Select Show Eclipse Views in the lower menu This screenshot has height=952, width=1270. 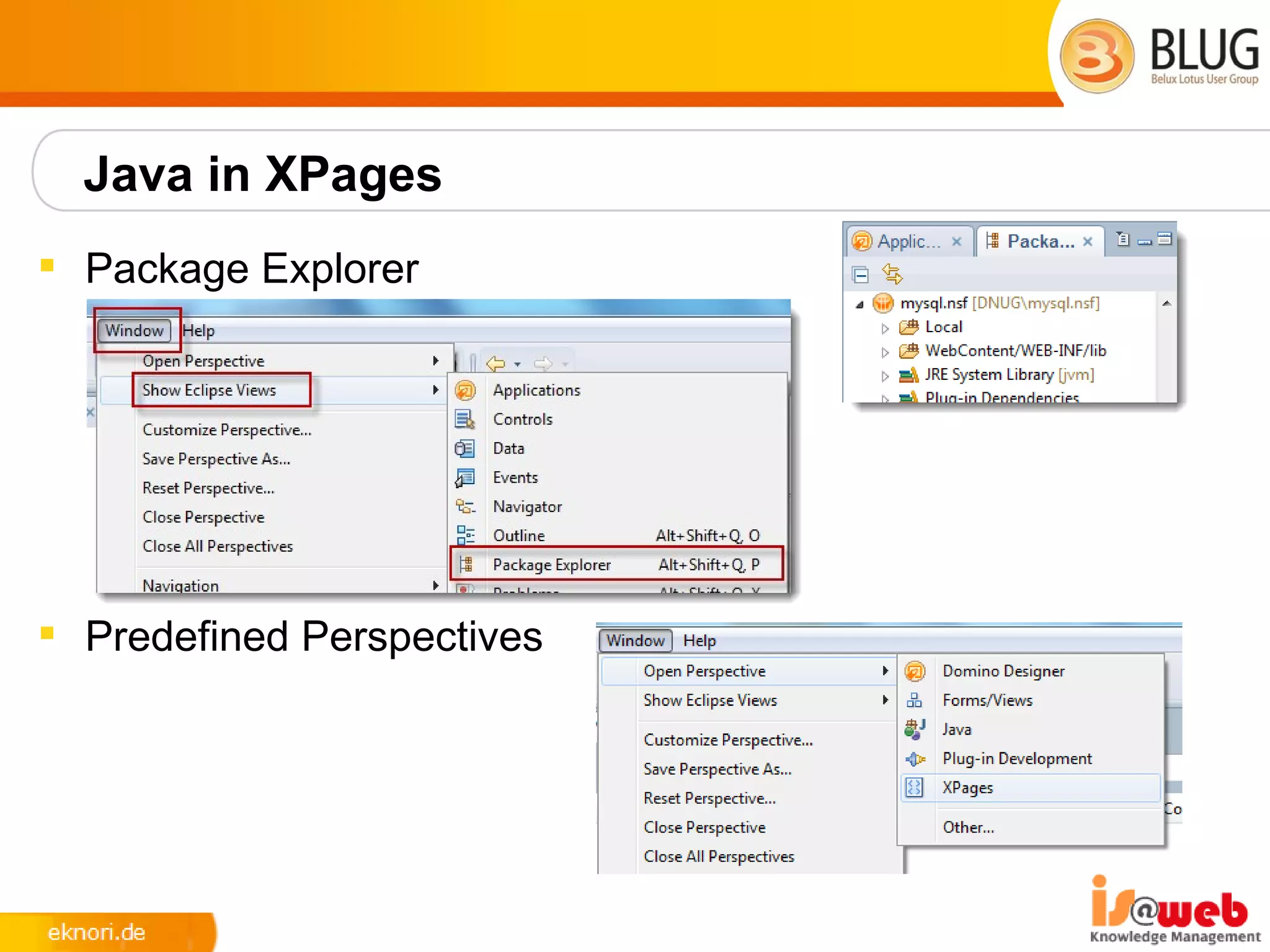point(710,700)
